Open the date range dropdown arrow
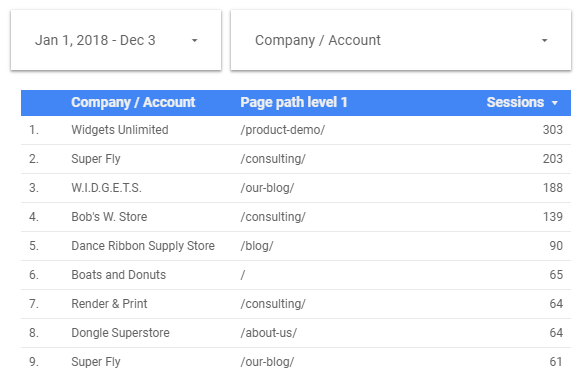 tap(194, 40)
